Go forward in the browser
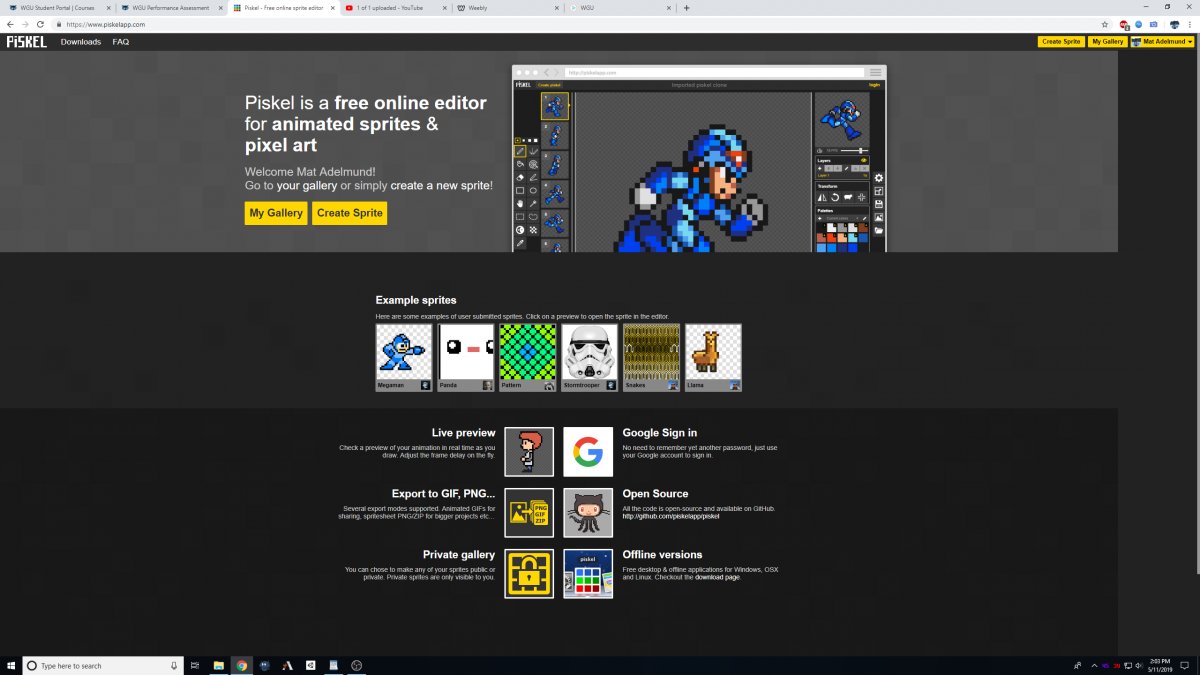The height and width of the screenshot is (675, 1200). (24, 24)
